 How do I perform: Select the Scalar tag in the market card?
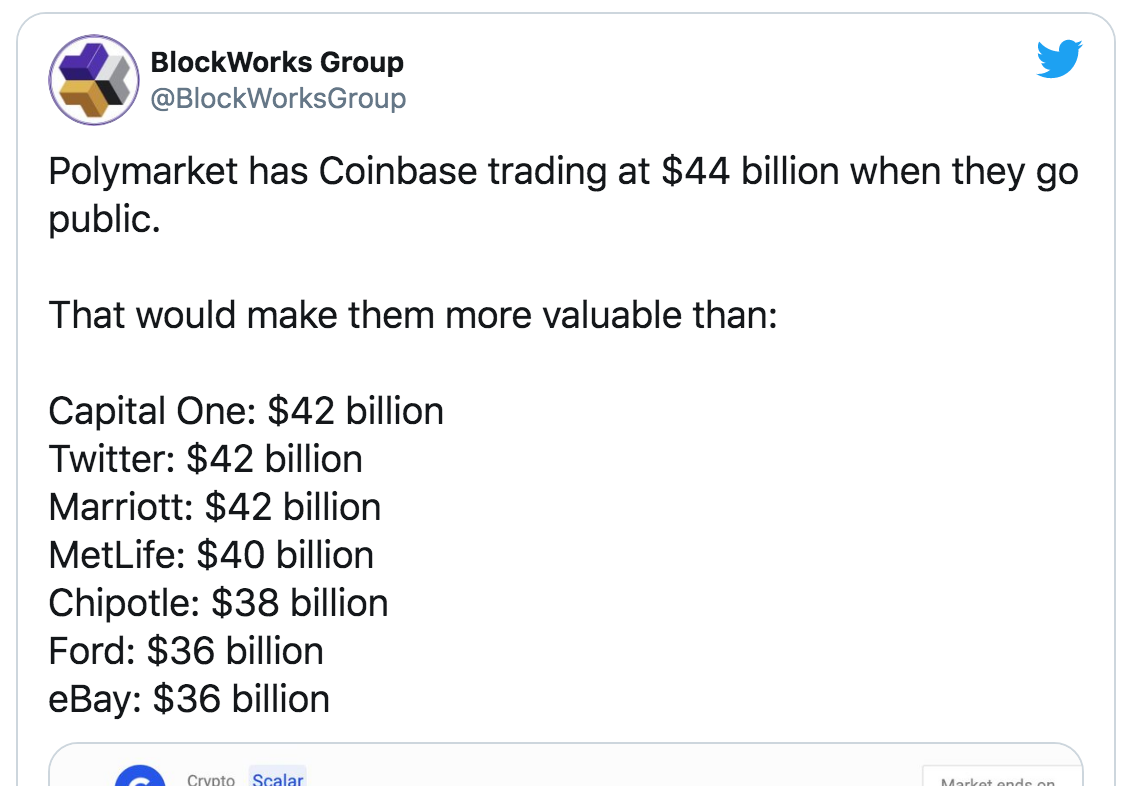tap(278, 777)
